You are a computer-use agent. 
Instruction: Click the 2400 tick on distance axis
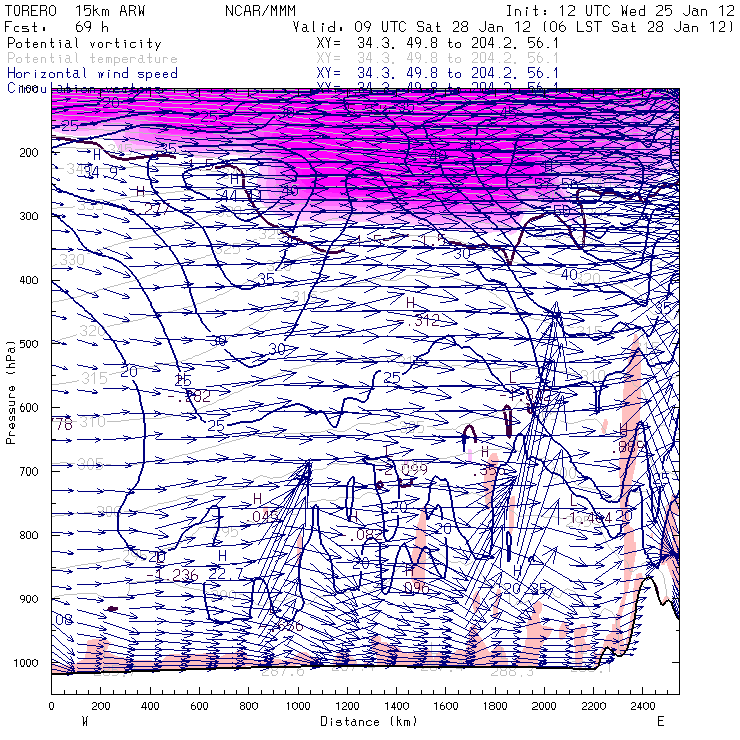point(643,706)
